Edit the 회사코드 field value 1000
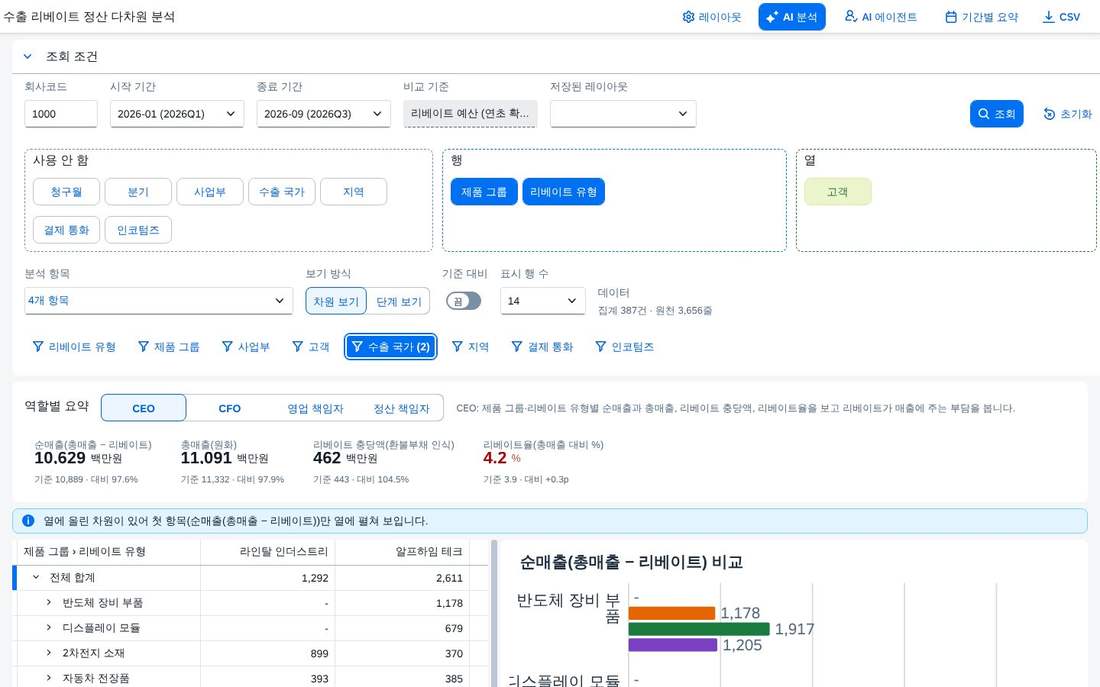The width and height of the screenshot is (1100, 687). coord(60,114)
